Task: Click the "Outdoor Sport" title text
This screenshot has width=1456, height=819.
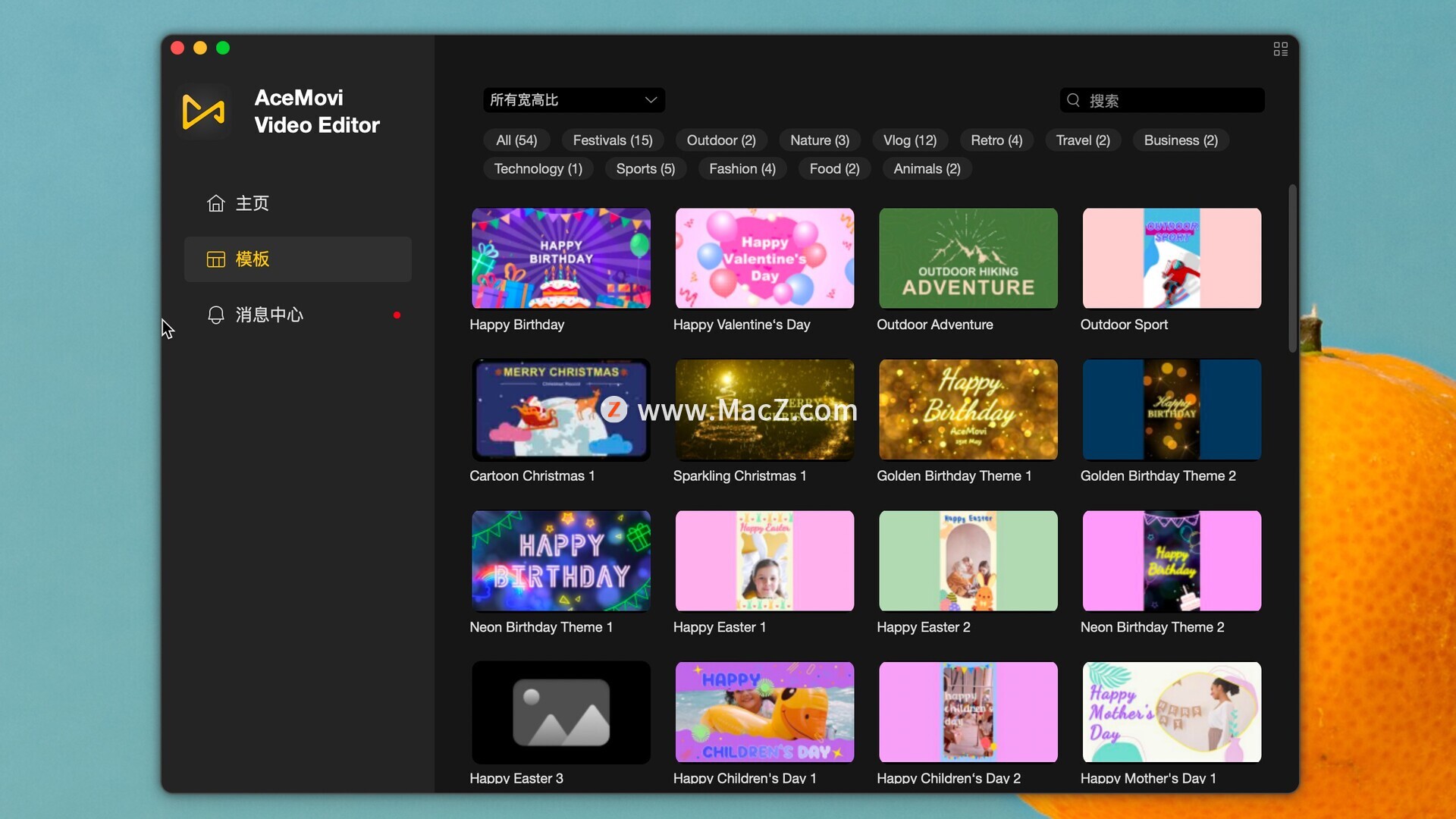Action: (x=1124, y=325)
